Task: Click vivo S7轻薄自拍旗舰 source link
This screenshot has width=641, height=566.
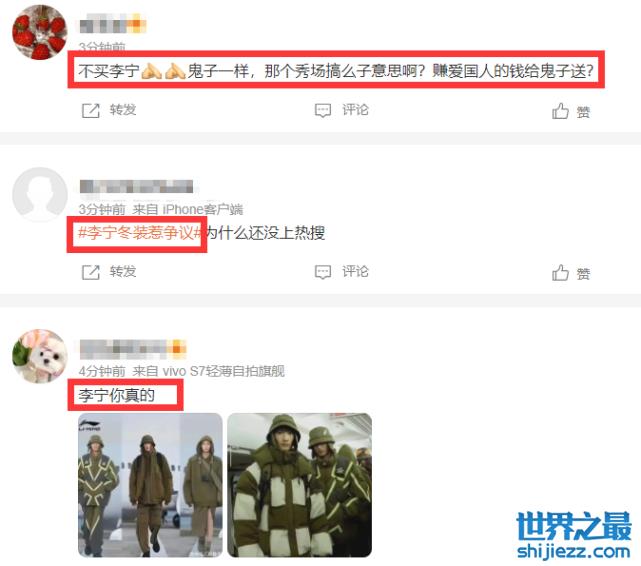Action: pyautogui.click(x=224, y=371)
